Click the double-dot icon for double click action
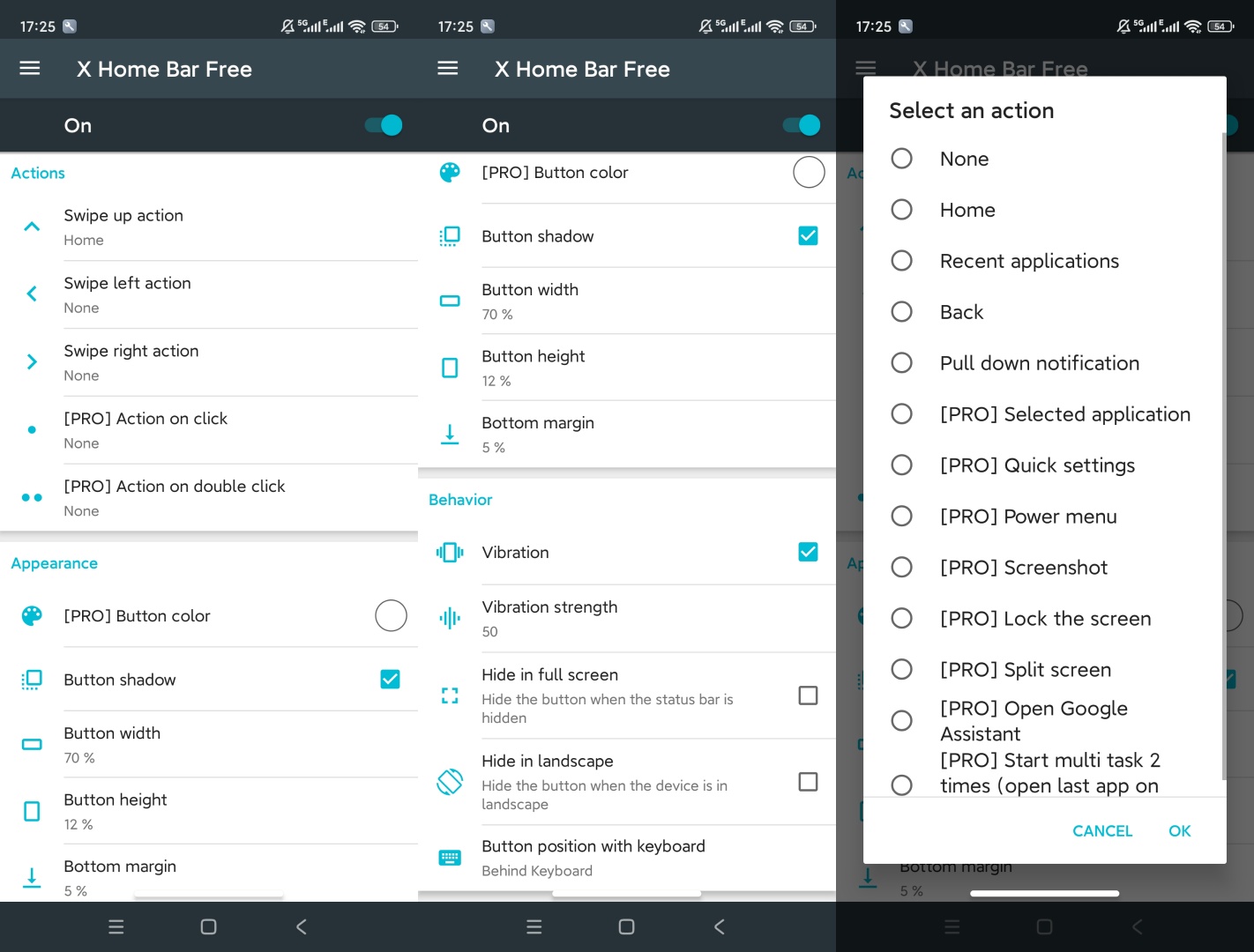This screenshot has width=1254, height=952. [32, 498]
